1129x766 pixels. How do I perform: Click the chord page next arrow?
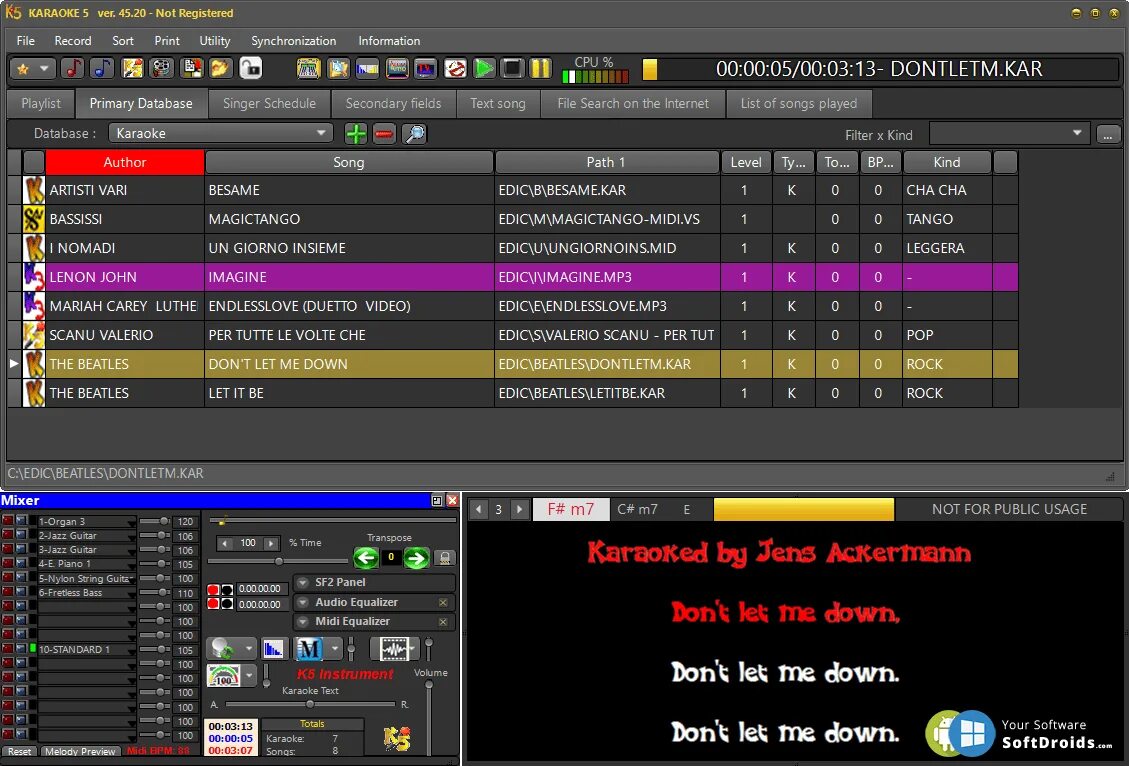point(519,509)
